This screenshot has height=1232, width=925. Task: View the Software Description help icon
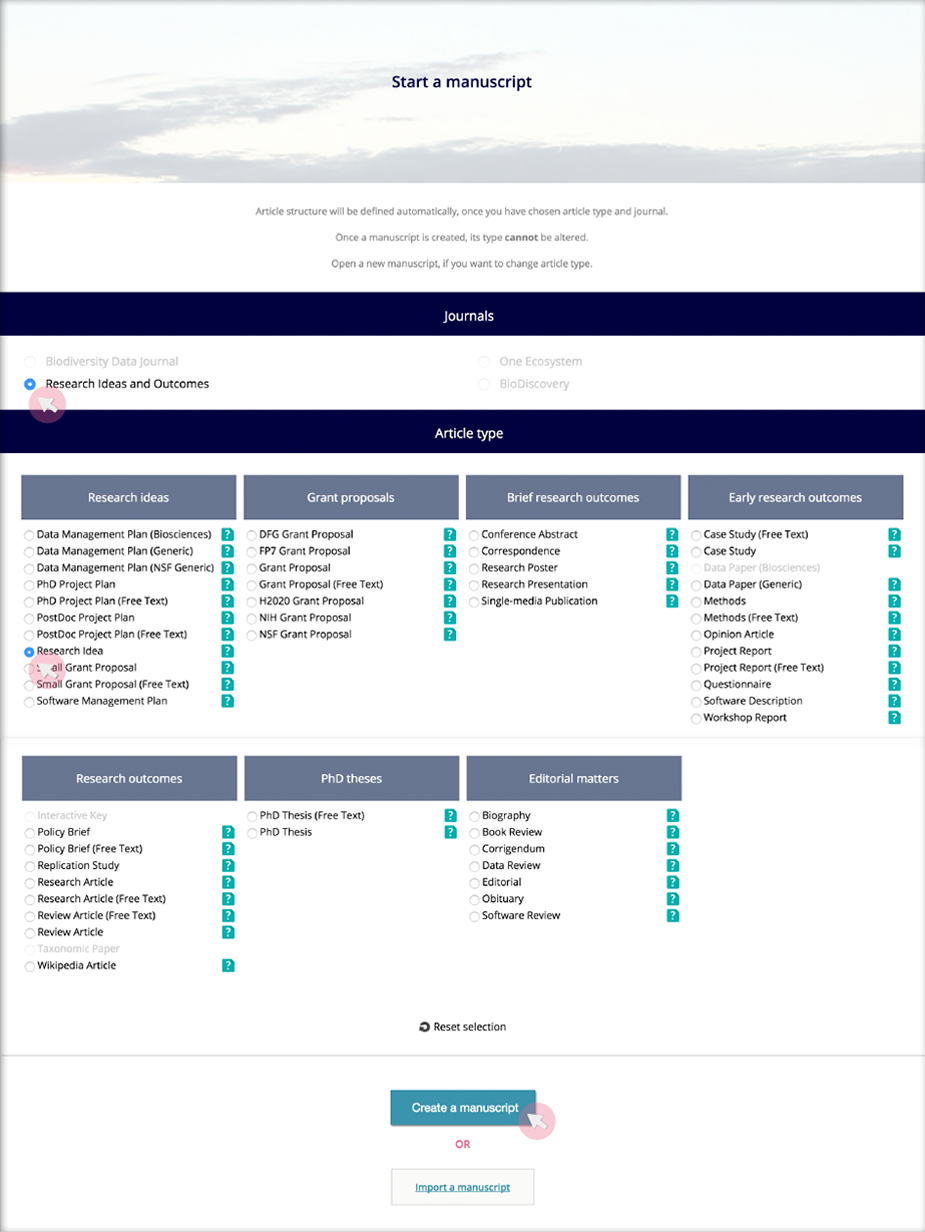(x=894, y=701)
